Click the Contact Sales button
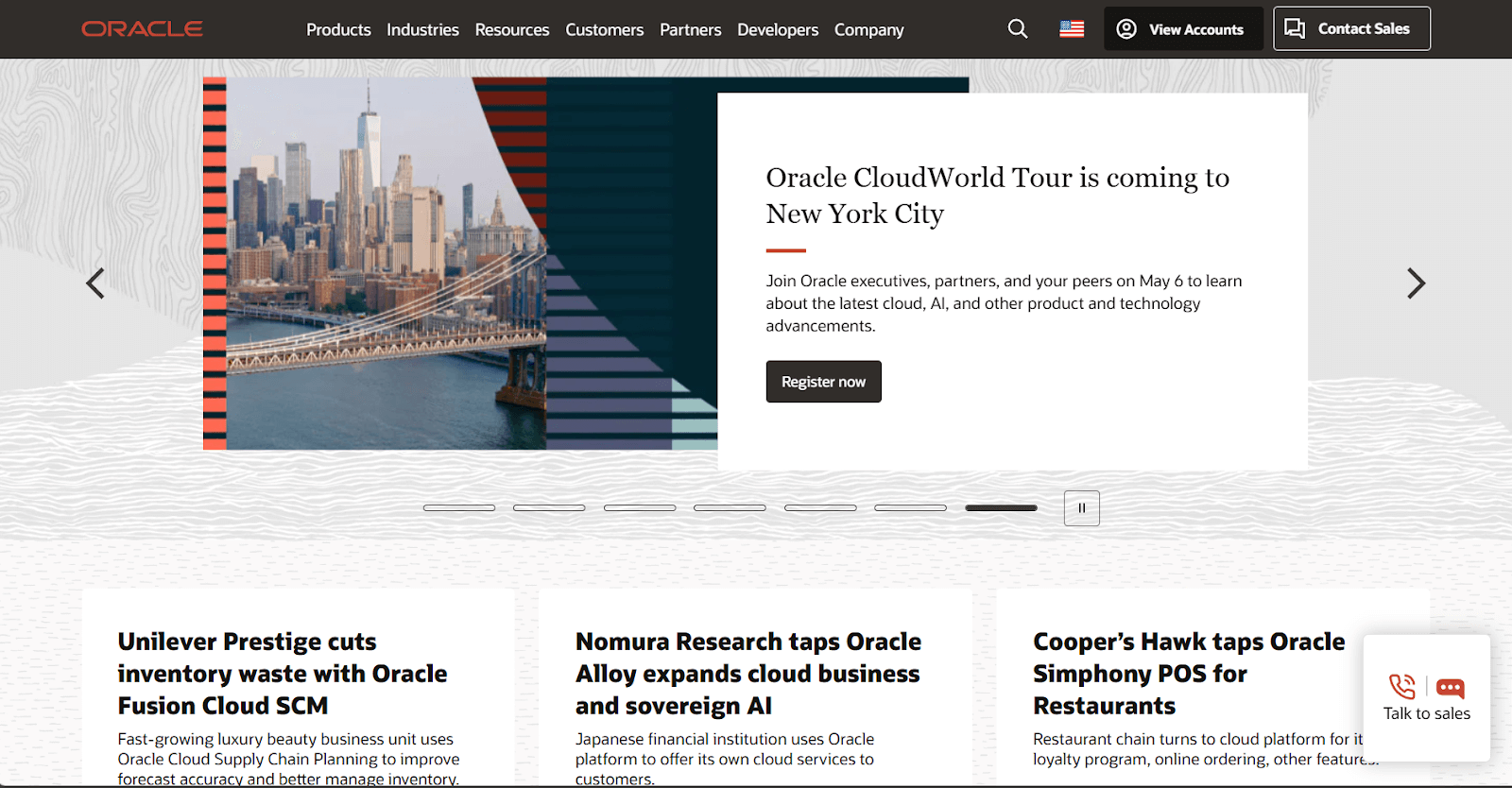This screenshot has width=1512, height=788. [1350, 29]
